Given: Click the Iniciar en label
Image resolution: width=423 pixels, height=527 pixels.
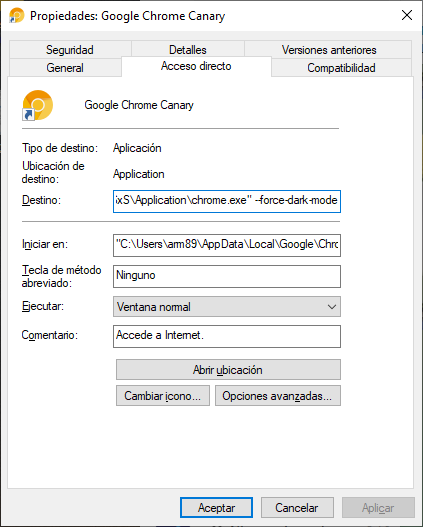Looking at the screenshot, I should pos(45,244).
